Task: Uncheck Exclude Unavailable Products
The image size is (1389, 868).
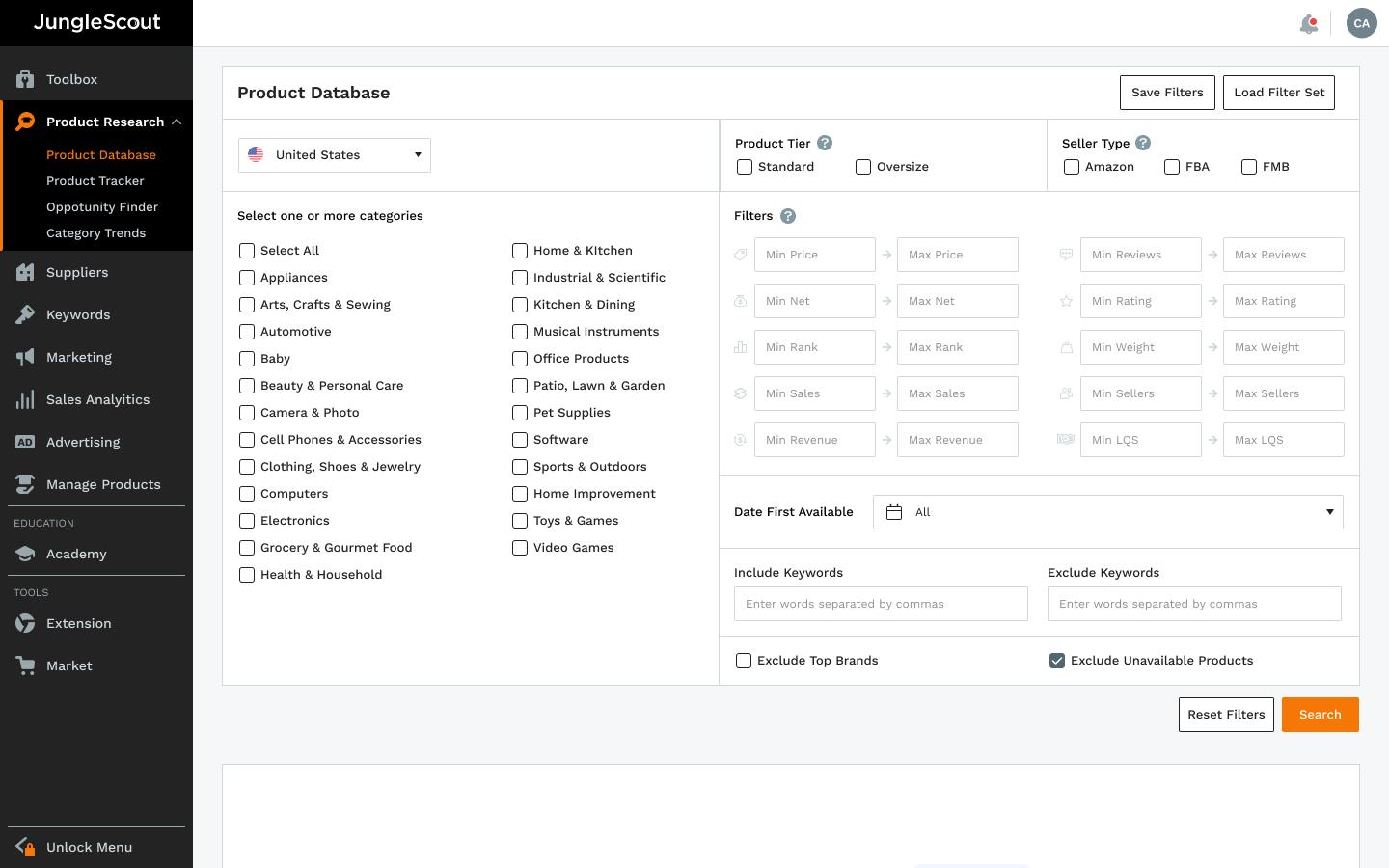Action: click(x=1057, y=661)
